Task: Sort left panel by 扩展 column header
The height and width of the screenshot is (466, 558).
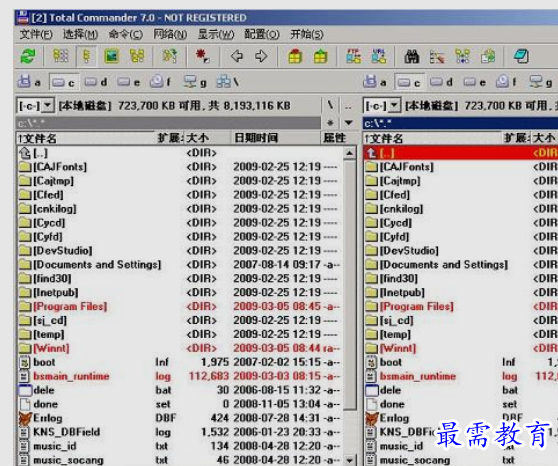Action: tap(170, 138)
